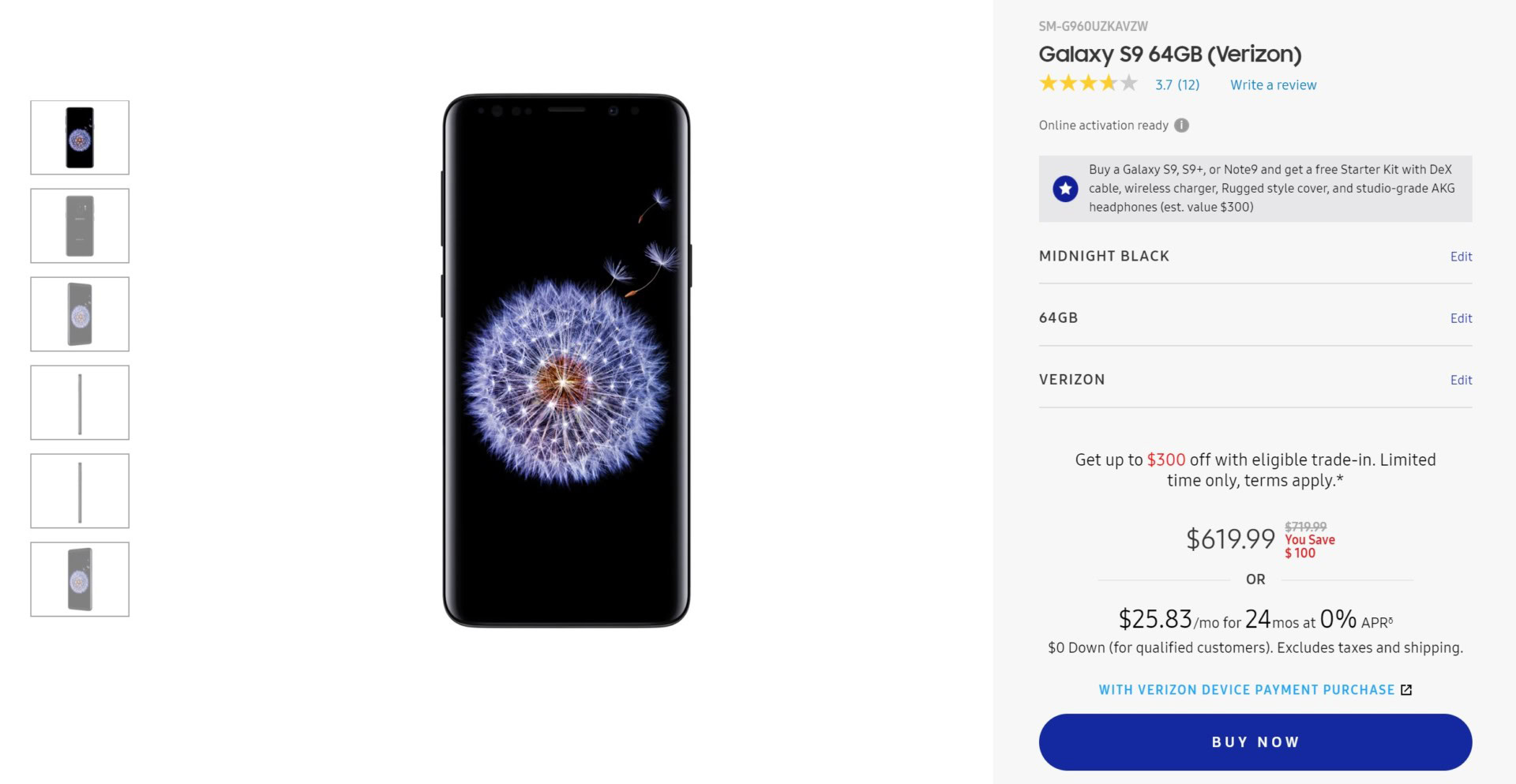Edit the Verizon carrier selection
The width and height of the screenshot is (1516, 784).
click(1461, 380)
